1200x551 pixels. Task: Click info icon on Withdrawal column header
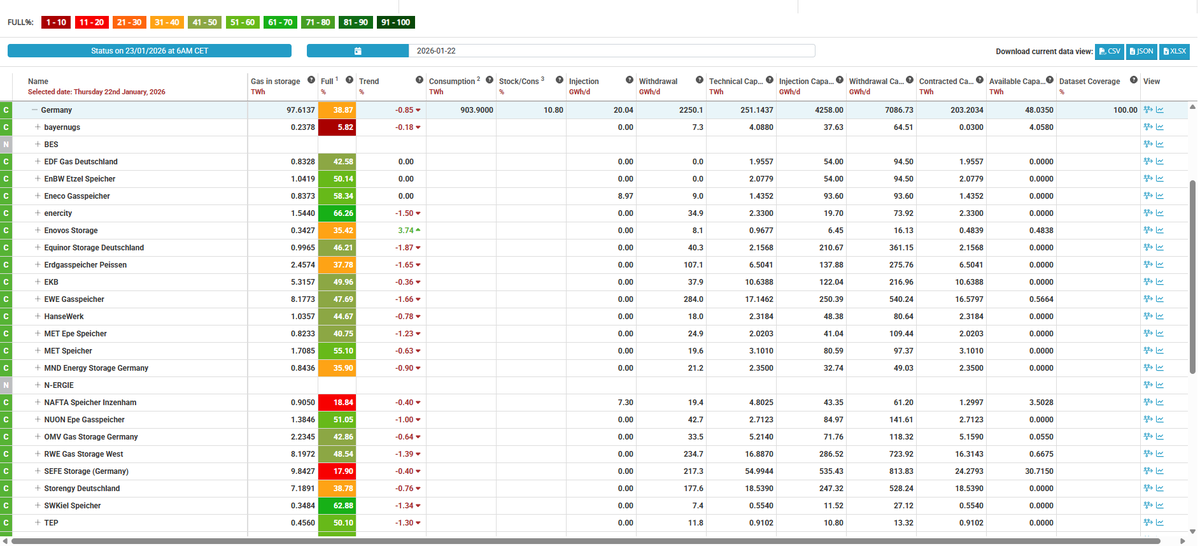699,81
